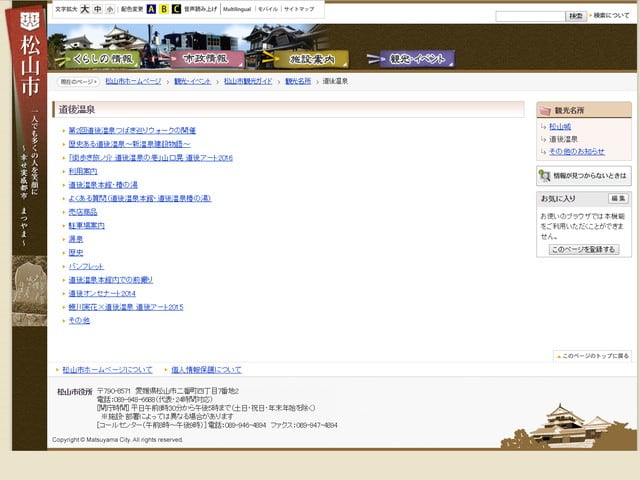Open 蜷川実花×道後温泉 道後アート2015 link

(x=126, y=307)
